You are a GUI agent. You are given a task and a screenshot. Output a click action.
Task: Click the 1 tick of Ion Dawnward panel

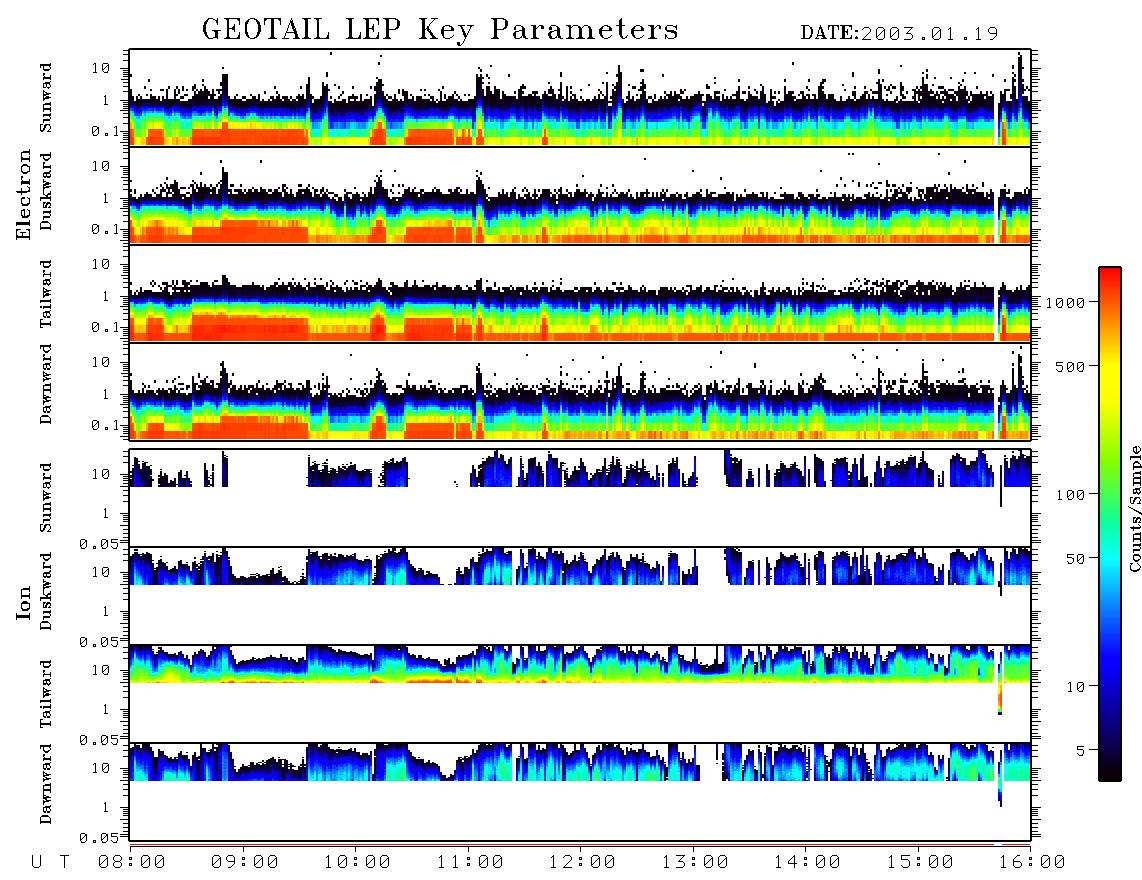click(x=105, y=807)
